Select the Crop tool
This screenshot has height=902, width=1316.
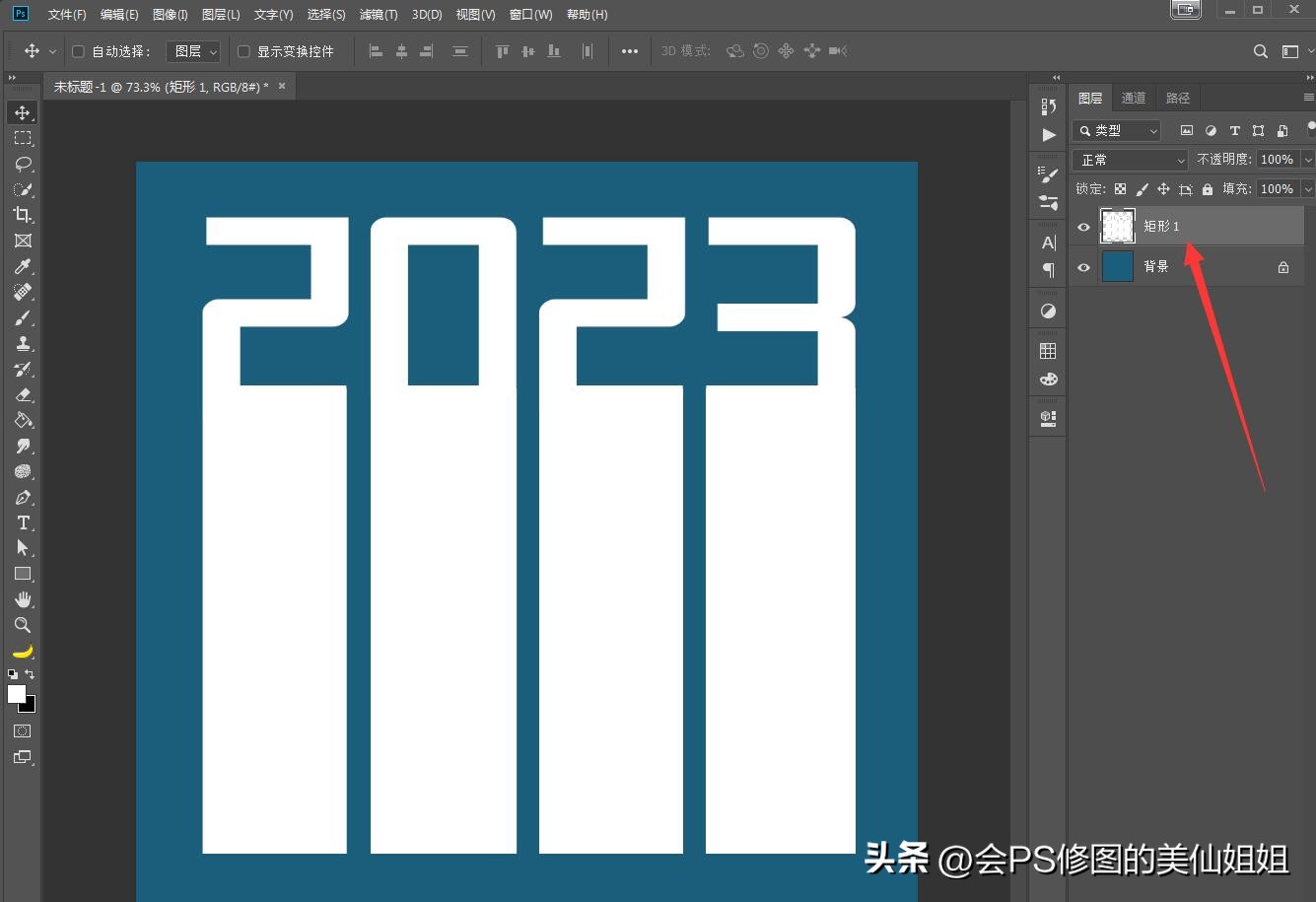pos(23,215)
